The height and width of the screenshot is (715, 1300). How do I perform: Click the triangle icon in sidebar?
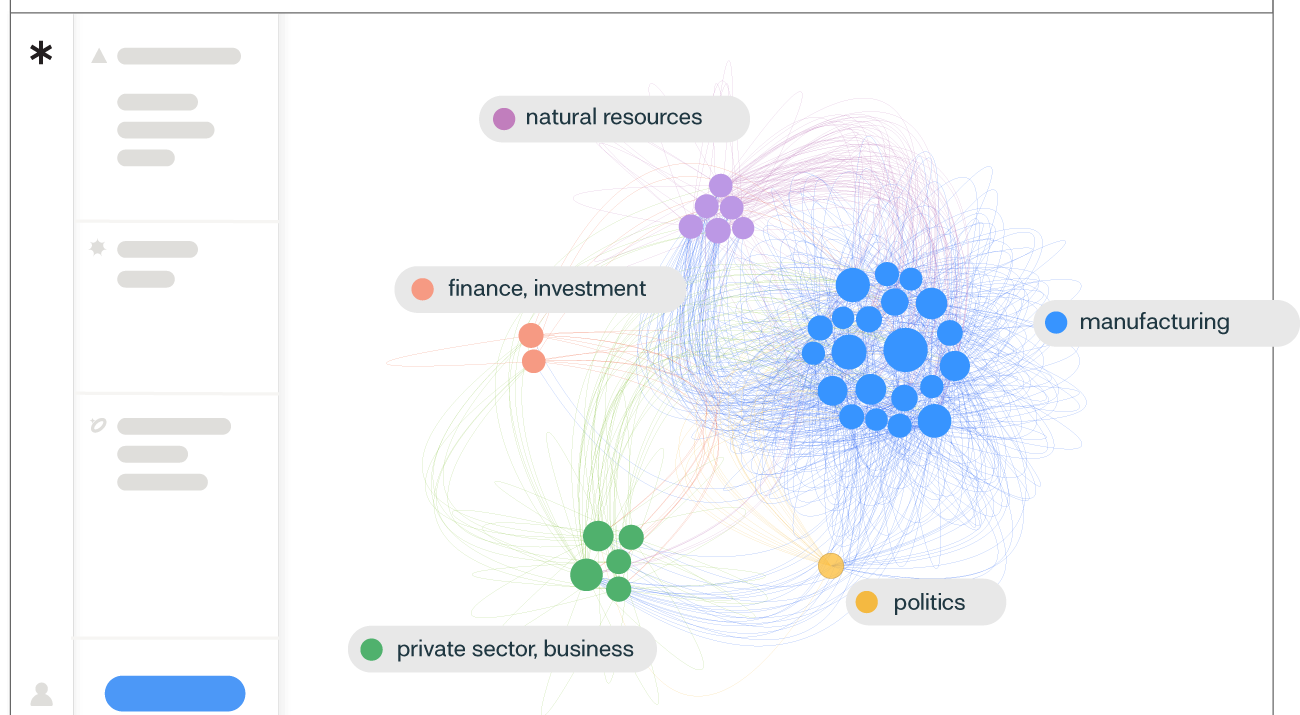pyautogui.click(x=99, y=56)
